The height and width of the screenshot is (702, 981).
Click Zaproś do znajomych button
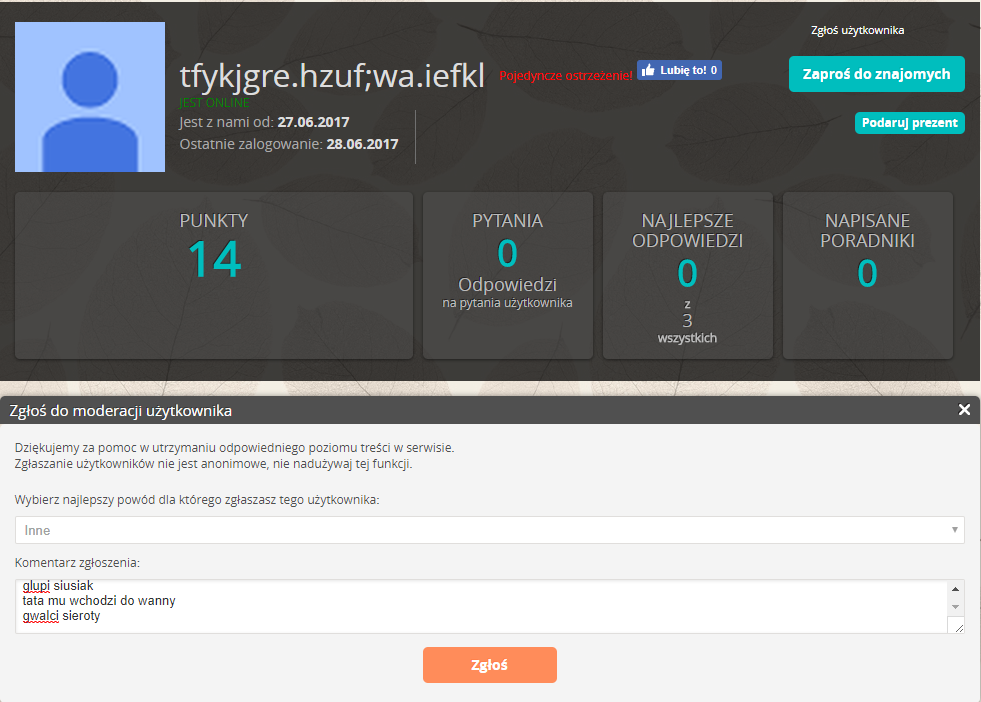coord(876,74)
